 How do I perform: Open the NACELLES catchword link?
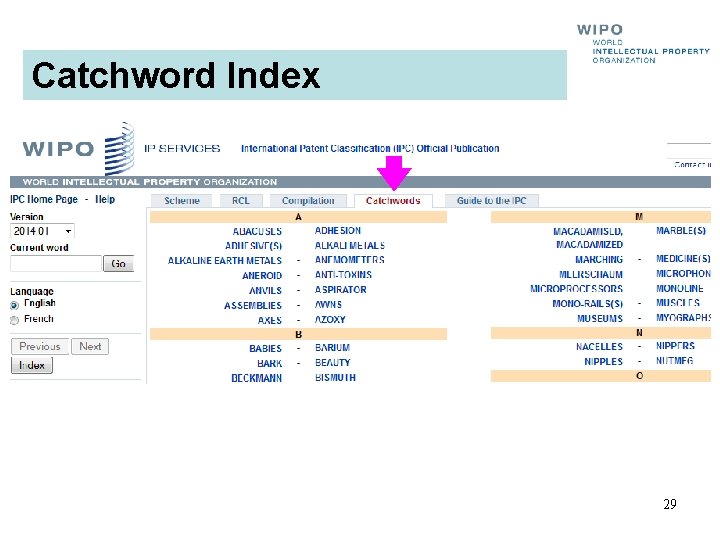click(x=599, y=347)
